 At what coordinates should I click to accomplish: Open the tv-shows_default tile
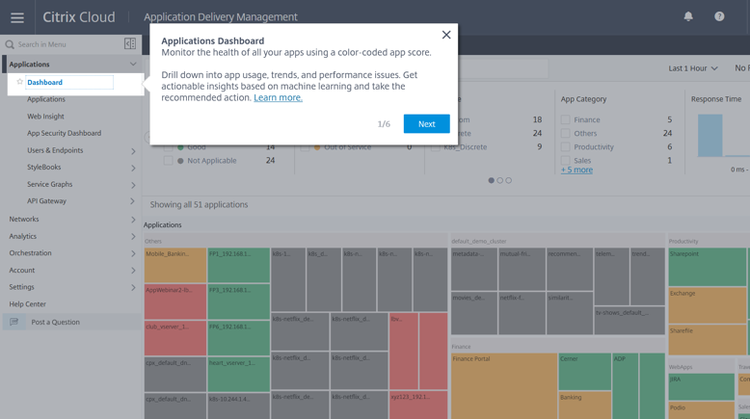(629, 320)
